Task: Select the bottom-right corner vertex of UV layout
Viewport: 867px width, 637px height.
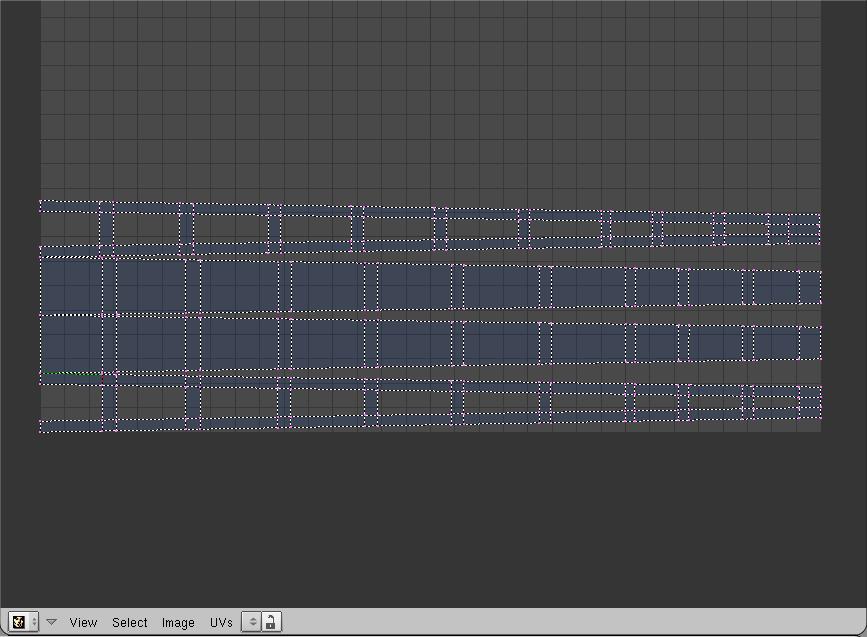Action: point(820,417)
